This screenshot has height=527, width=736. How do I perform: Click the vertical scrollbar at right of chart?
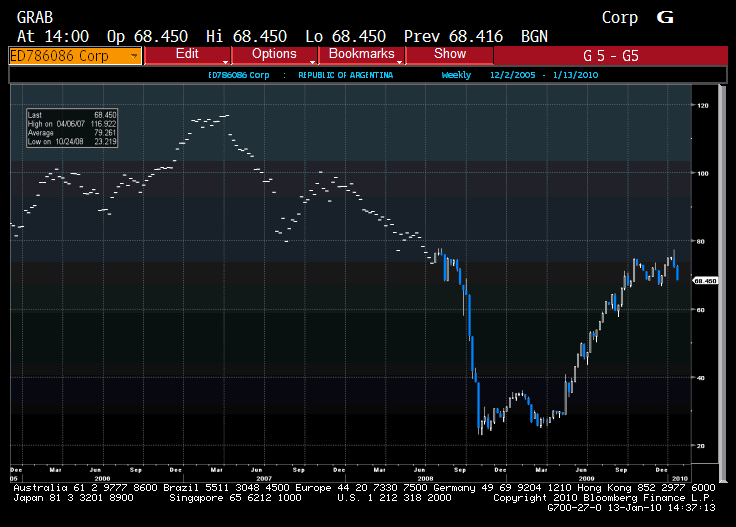(x=722, y=282)
